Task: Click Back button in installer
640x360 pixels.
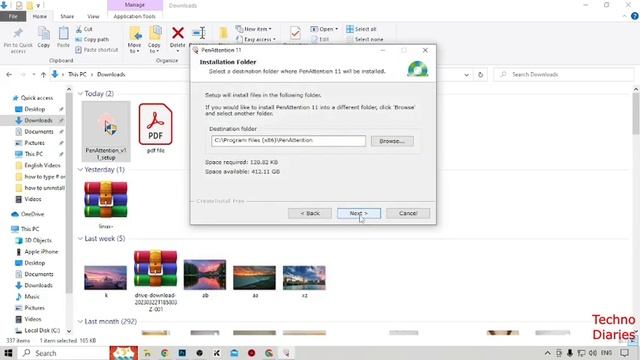Action: point(310,213)
